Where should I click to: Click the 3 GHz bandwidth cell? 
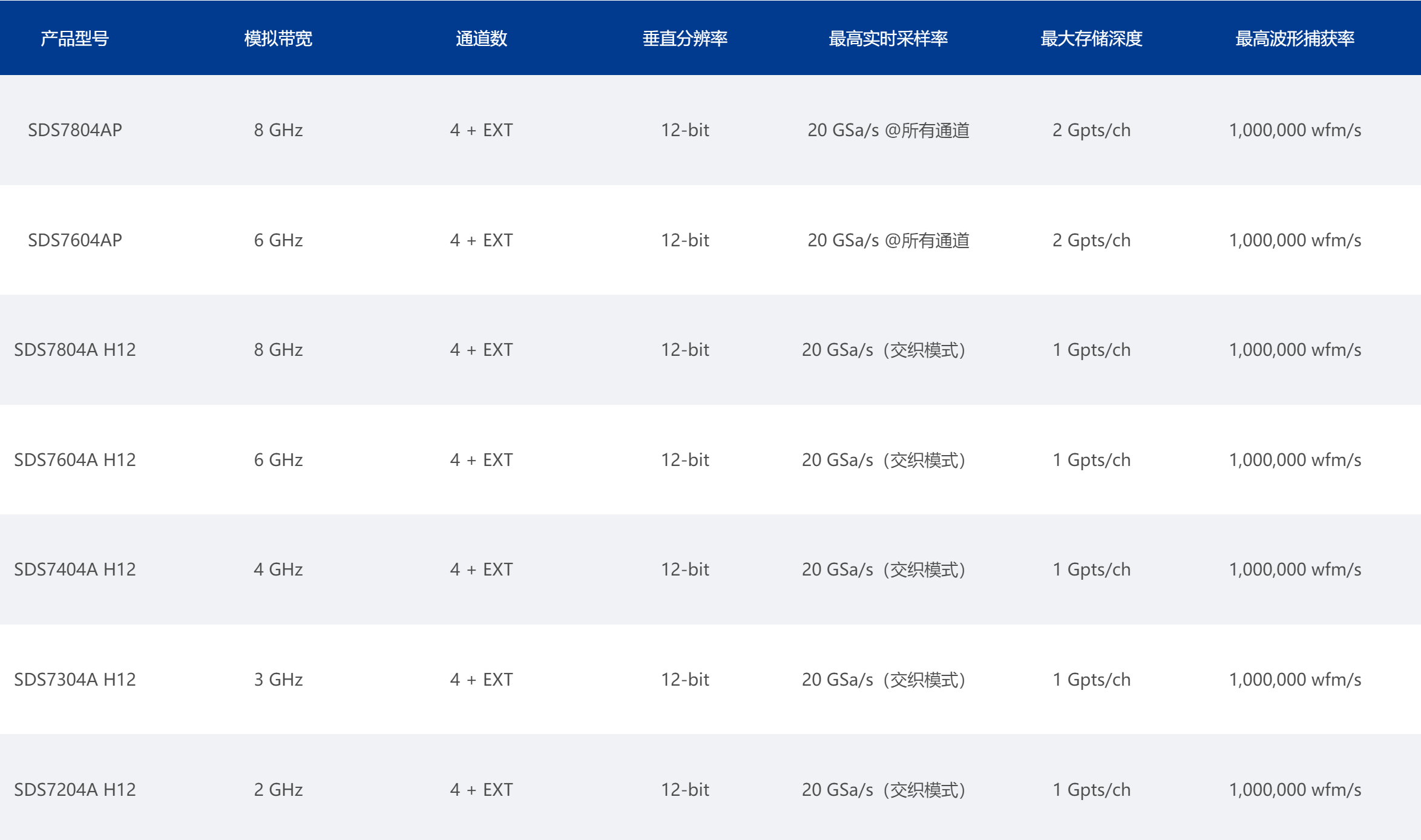click(x=278, y=680)
